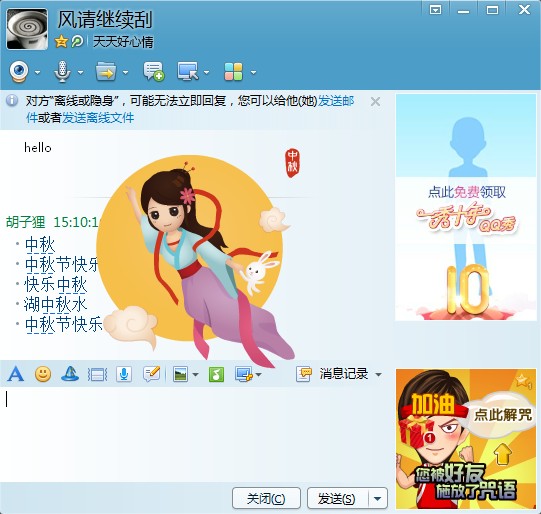The image size is (541, 514).
Task: Open the window menu dropdown button
Action: [435, 10]
